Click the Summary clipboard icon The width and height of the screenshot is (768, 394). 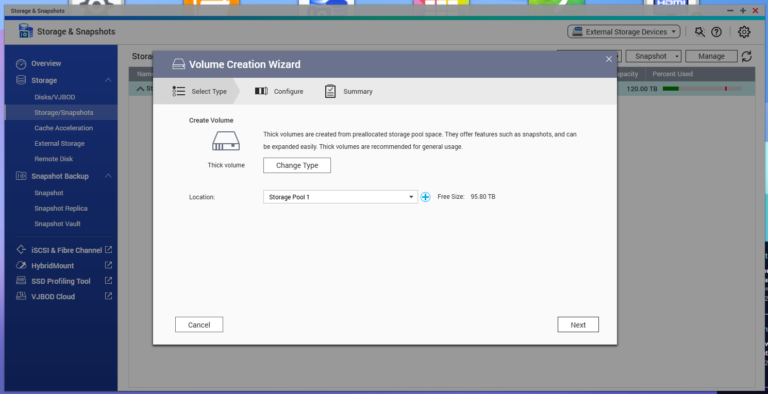pos(330,91)
